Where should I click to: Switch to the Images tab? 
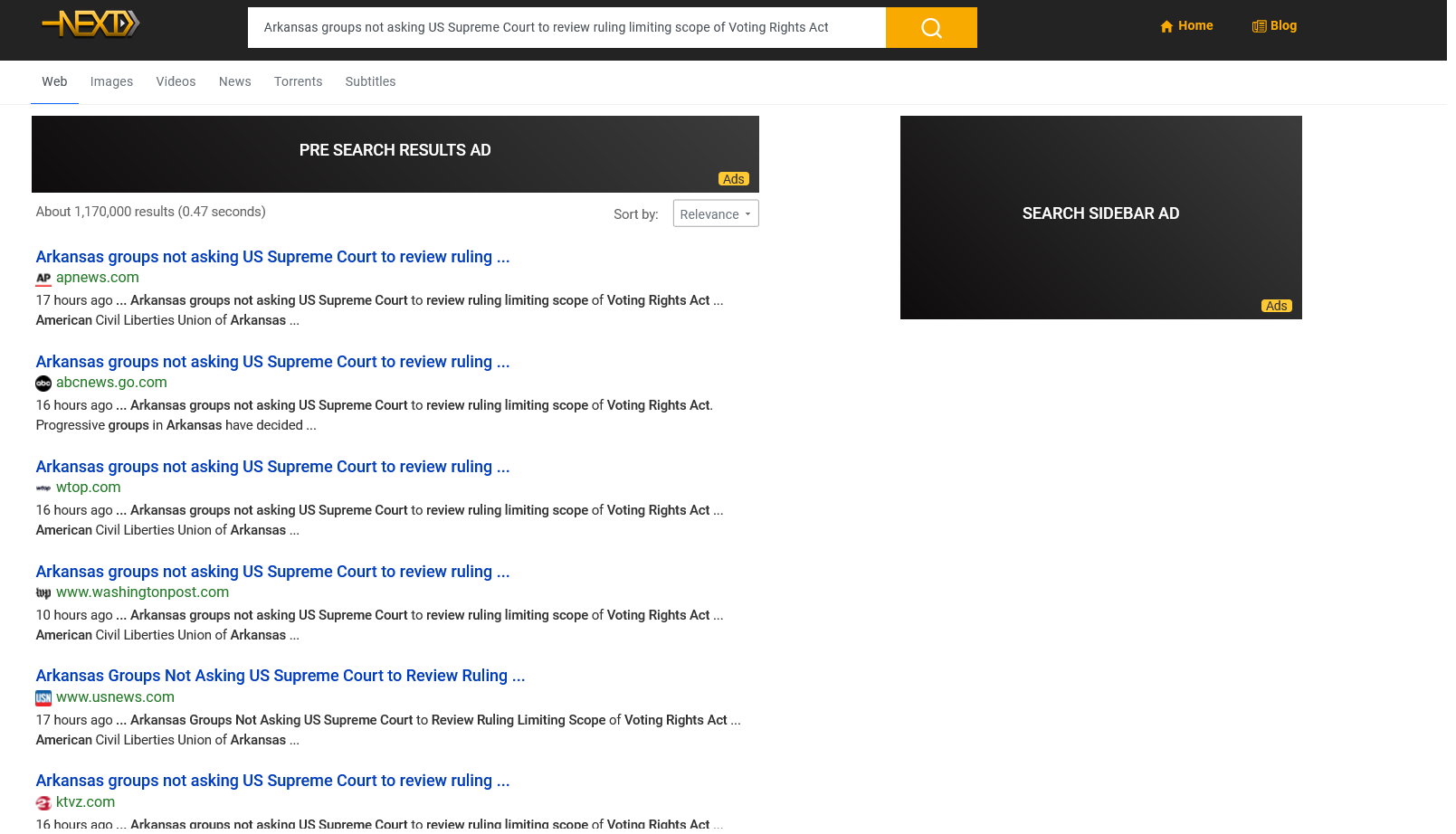click(111, 81)
